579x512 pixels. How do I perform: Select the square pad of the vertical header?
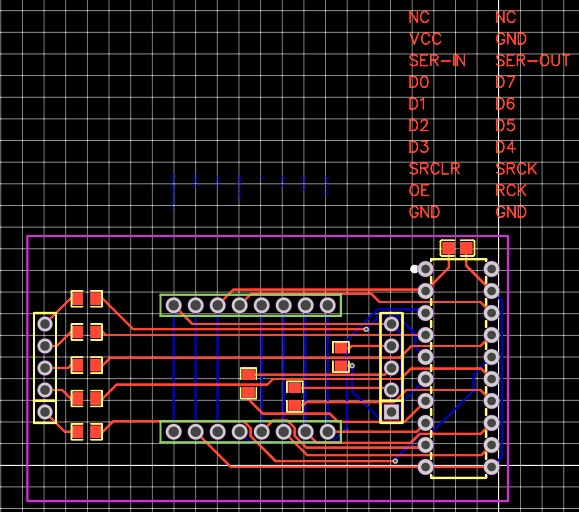coord(391,412)
